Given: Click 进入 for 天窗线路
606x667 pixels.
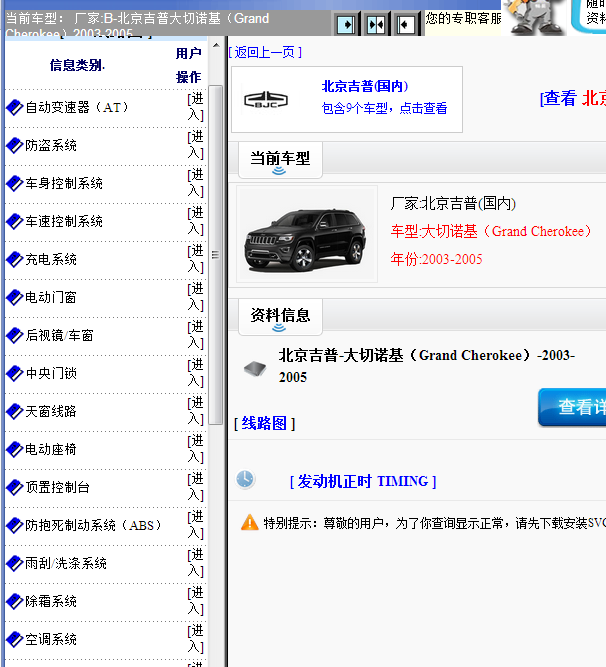Looking at the screenshot, I should pos(196,411).
